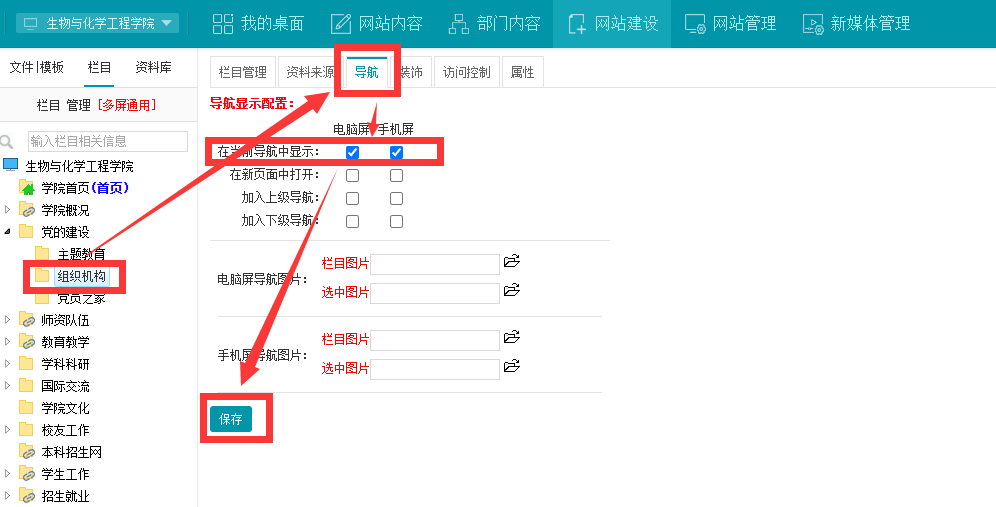The height and width of the screenshot is (507, 996).
Task: Uncheck 在当前导航中显示 for 电脑屏
Action: coord(352,152)
